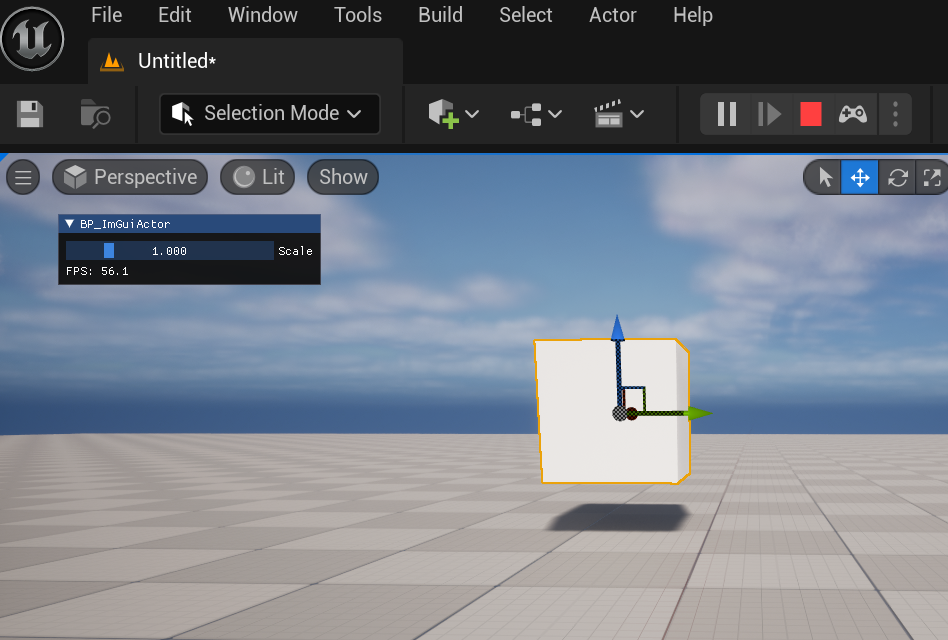The image size is (948, 640).
Task: Click the add-content cube plus icon
Action: point(443,114)
